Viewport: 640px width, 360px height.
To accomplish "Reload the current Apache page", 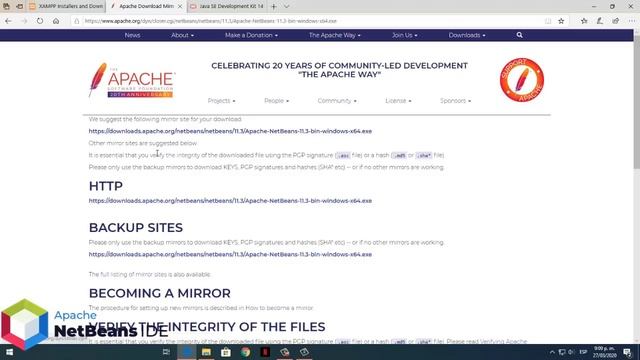I will pyautogui.click(x=40, y=21).
